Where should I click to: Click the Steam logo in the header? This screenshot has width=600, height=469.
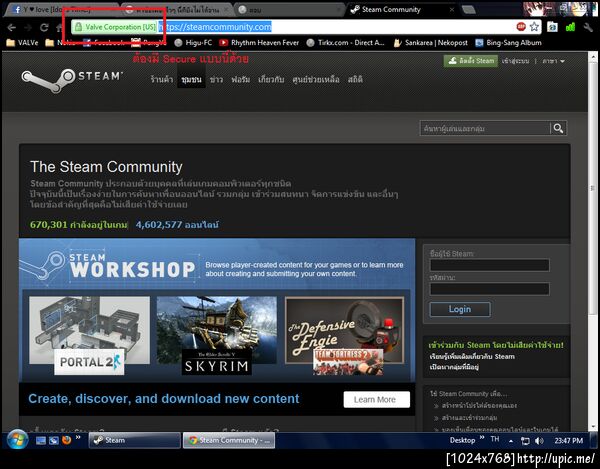coord(72,79)
